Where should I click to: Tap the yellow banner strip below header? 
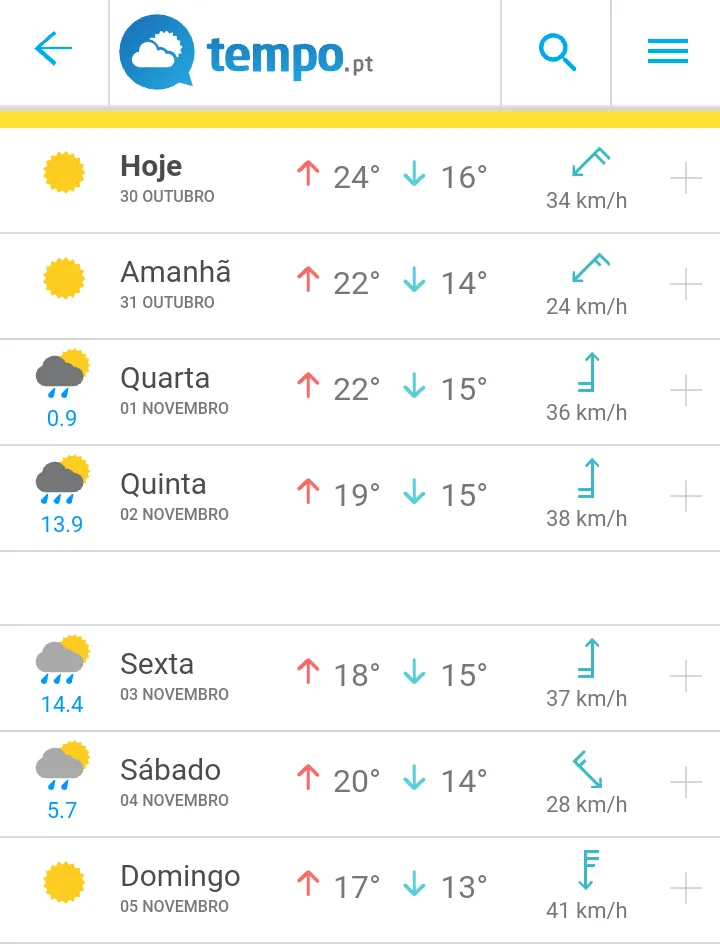(x=360, y=119)
